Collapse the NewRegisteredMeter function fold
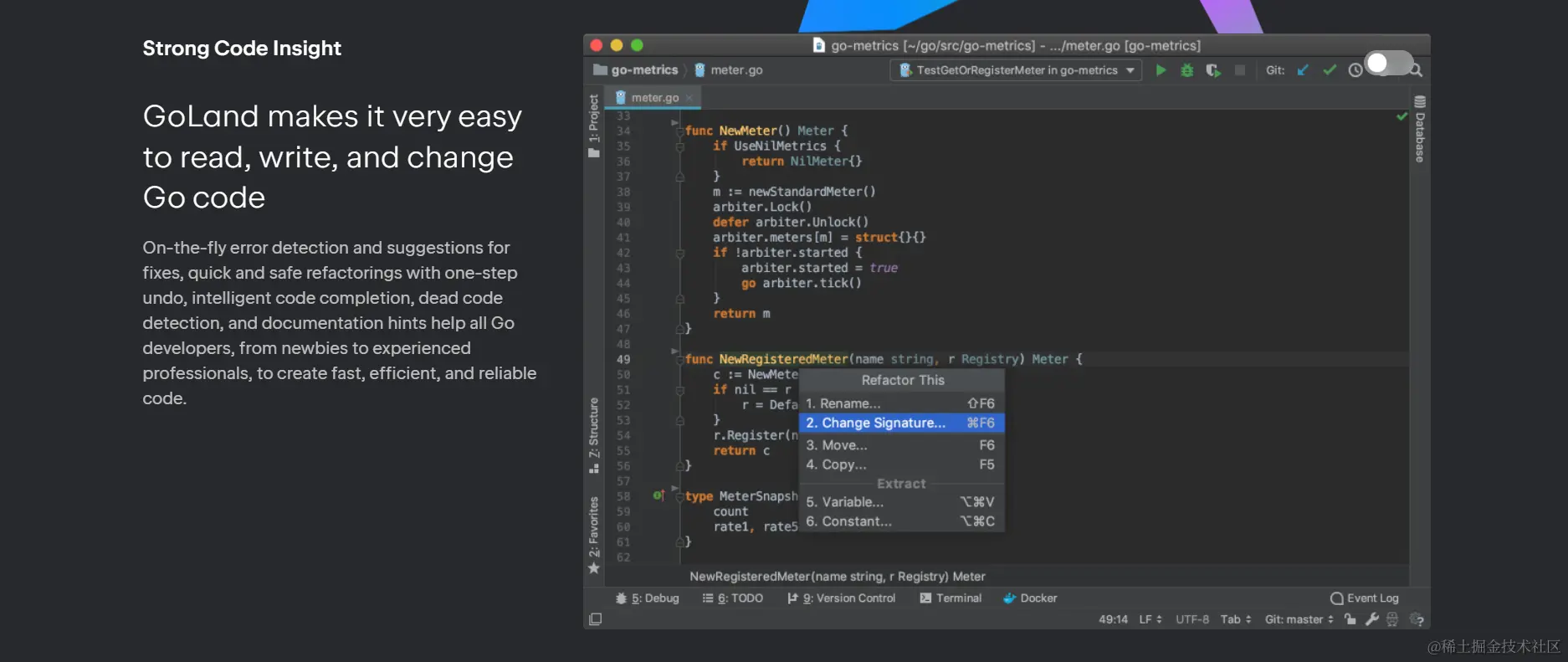 (679, 360)
